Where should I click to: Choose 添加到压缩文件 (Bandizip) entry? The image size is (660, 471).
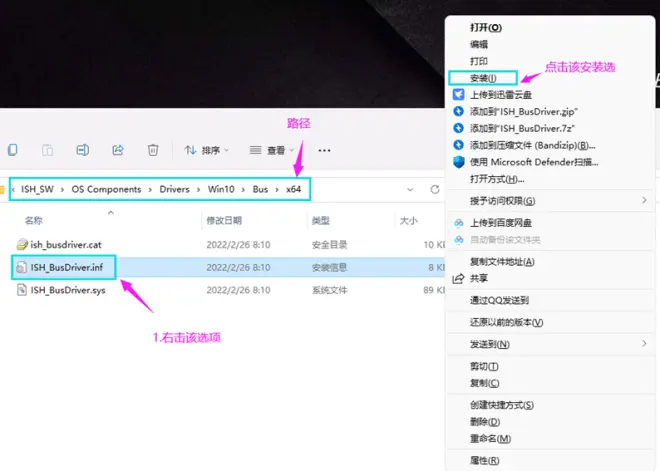point(532,145)
